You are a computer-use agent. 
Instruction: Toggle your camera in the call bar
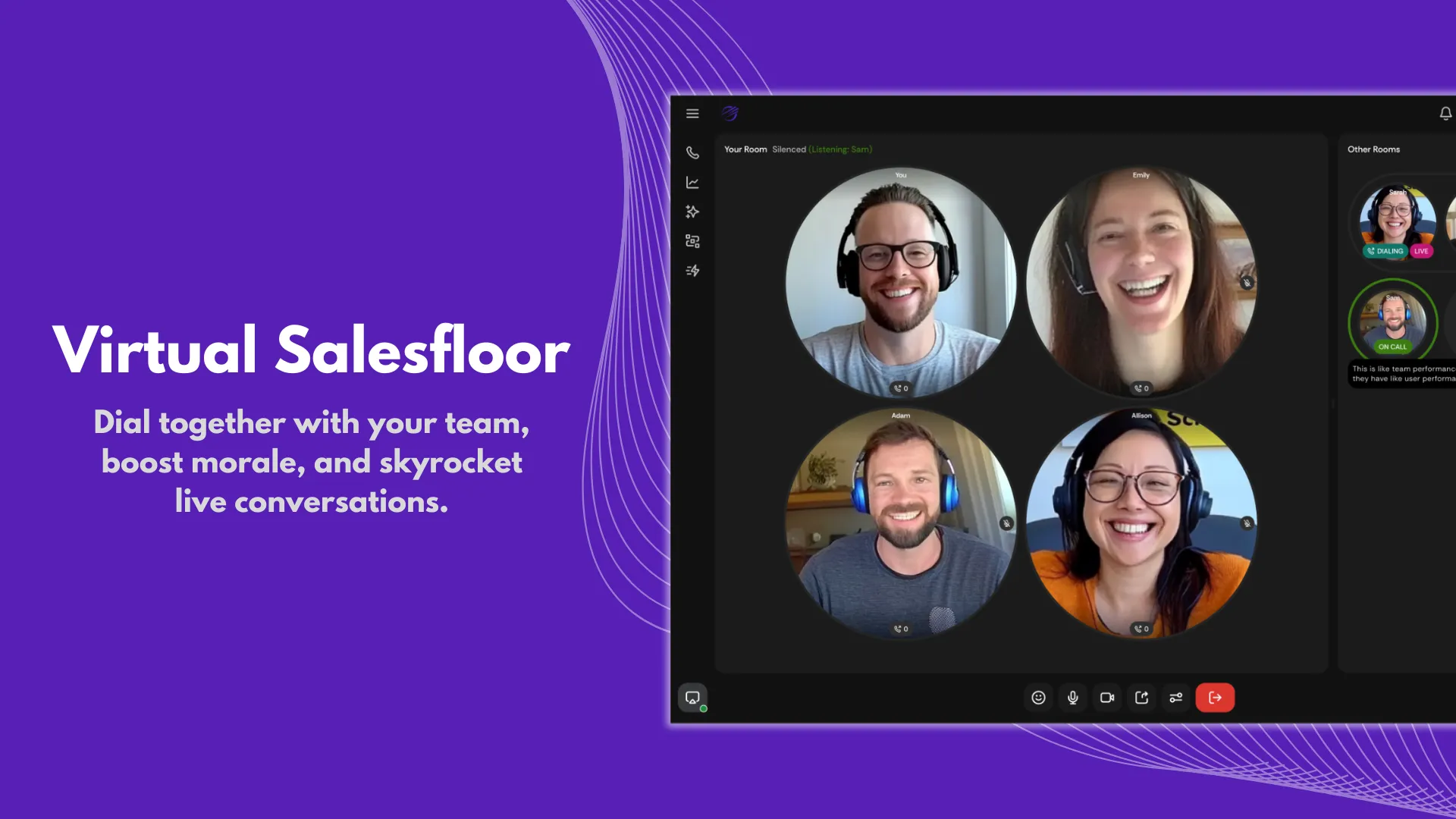coord(1107,698)
